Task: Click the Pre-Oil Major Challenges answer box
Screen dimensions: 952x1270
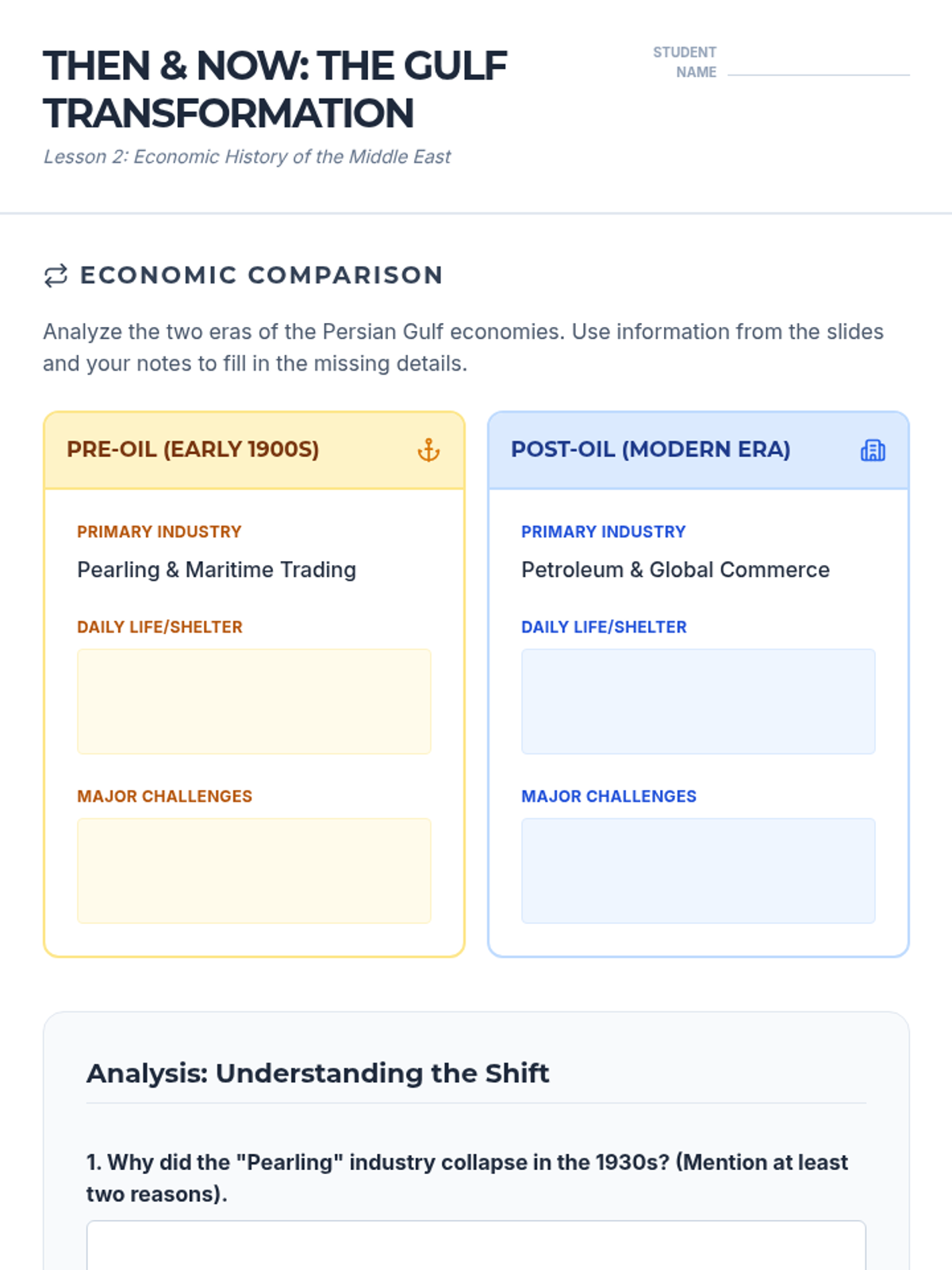Action: tap(254, 870)
